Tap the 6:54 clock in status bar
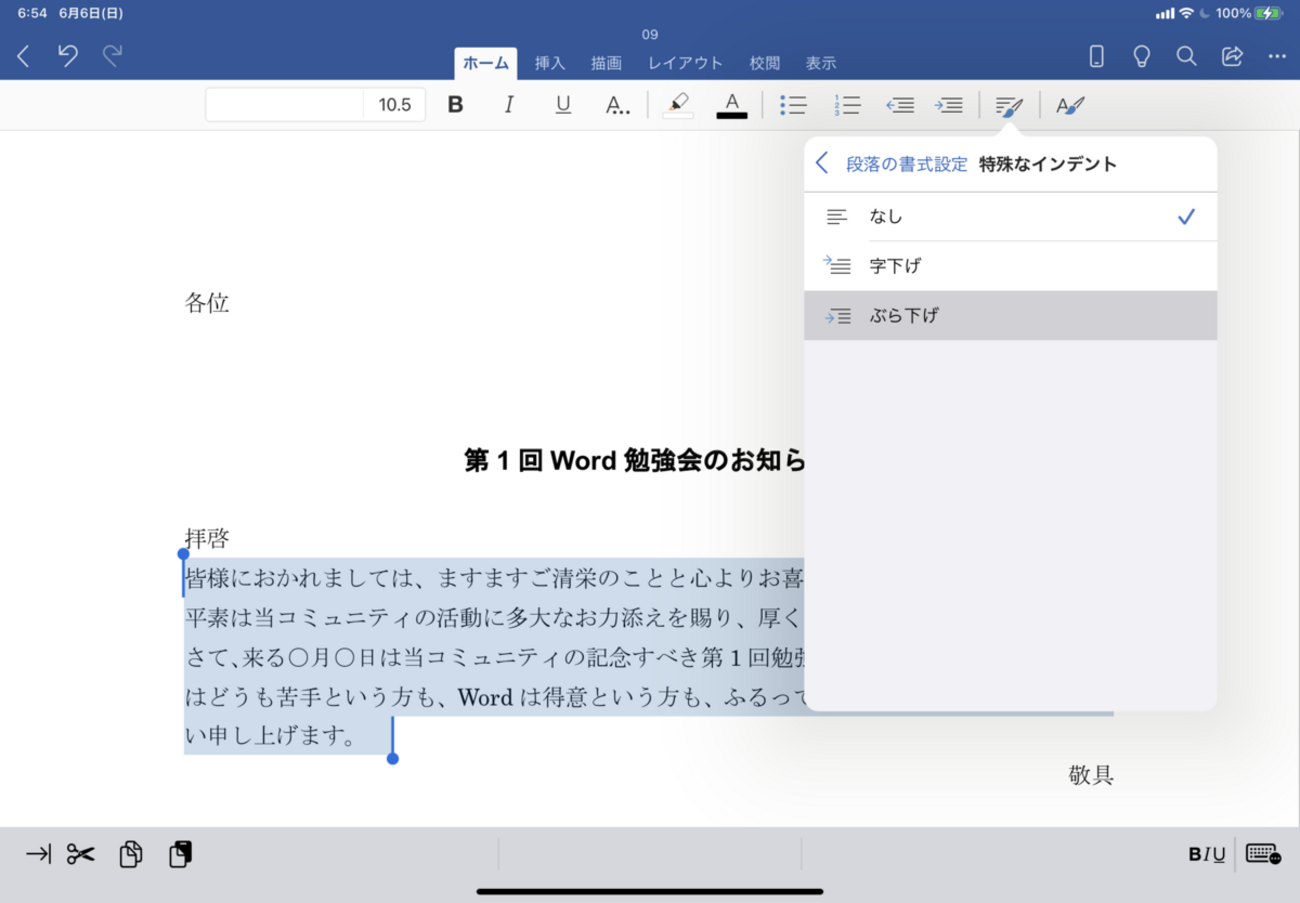 pos(32,14)
